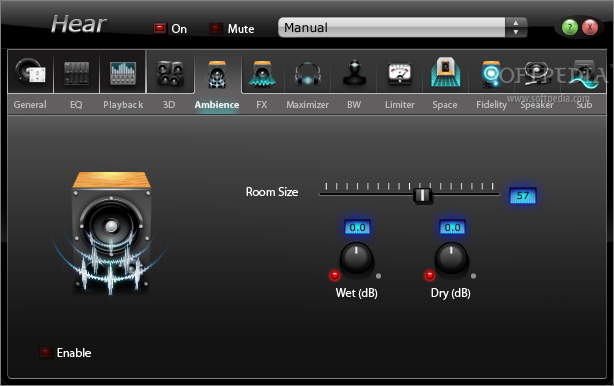Open the Limiter meter icon
Viewport: 614px width, 386px height.
point(399,74)
